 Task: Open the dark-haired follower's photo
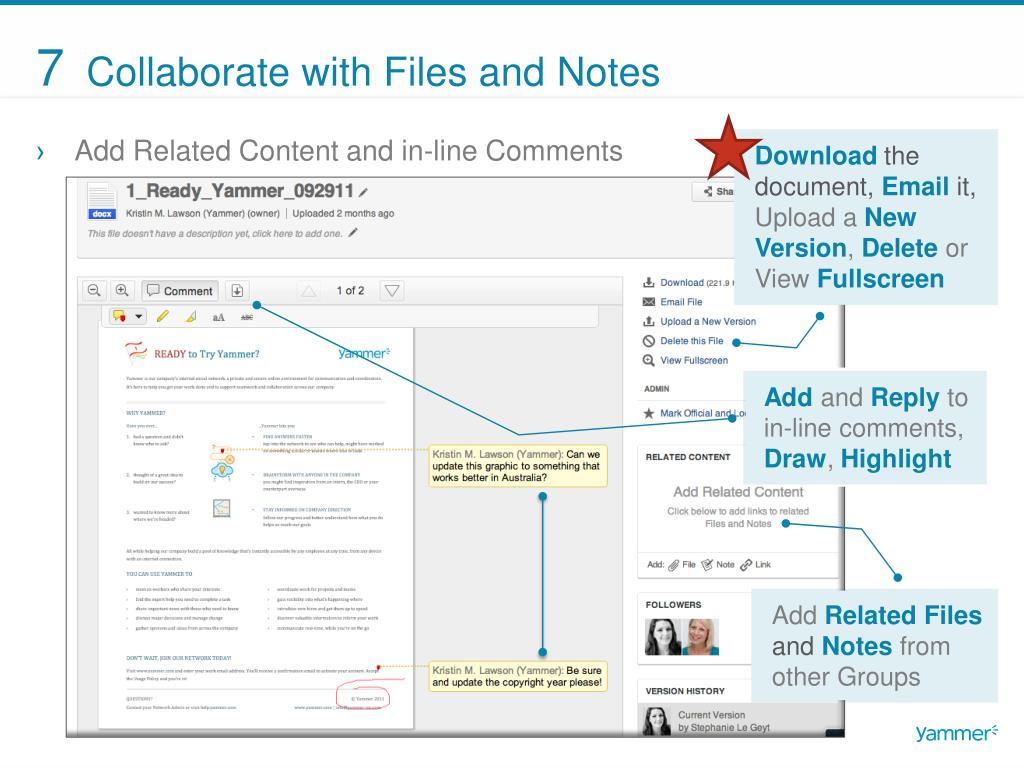663,637
